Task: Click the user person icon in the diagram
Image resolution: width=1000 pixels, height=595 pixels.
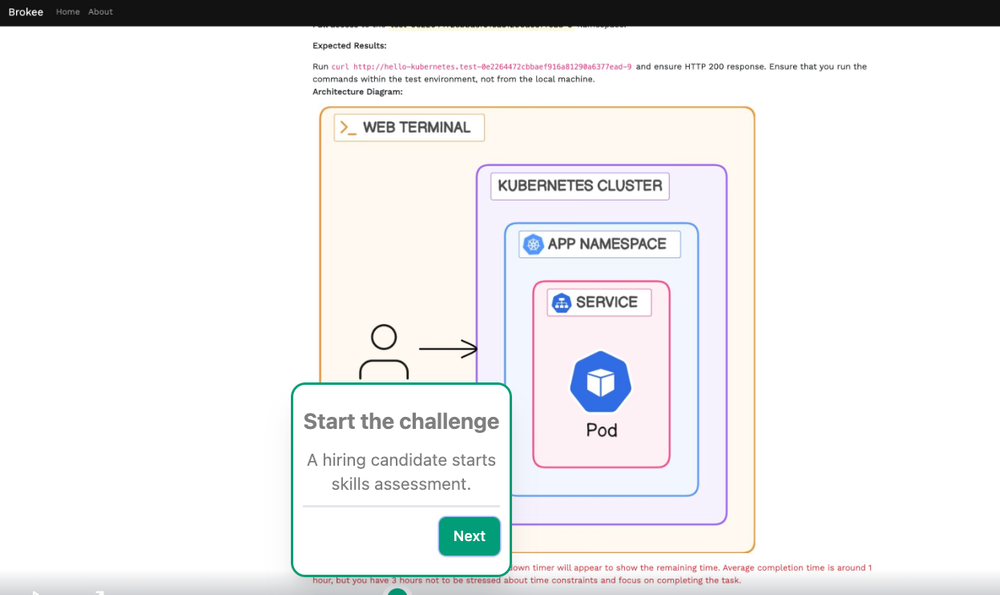Action: 384,352
